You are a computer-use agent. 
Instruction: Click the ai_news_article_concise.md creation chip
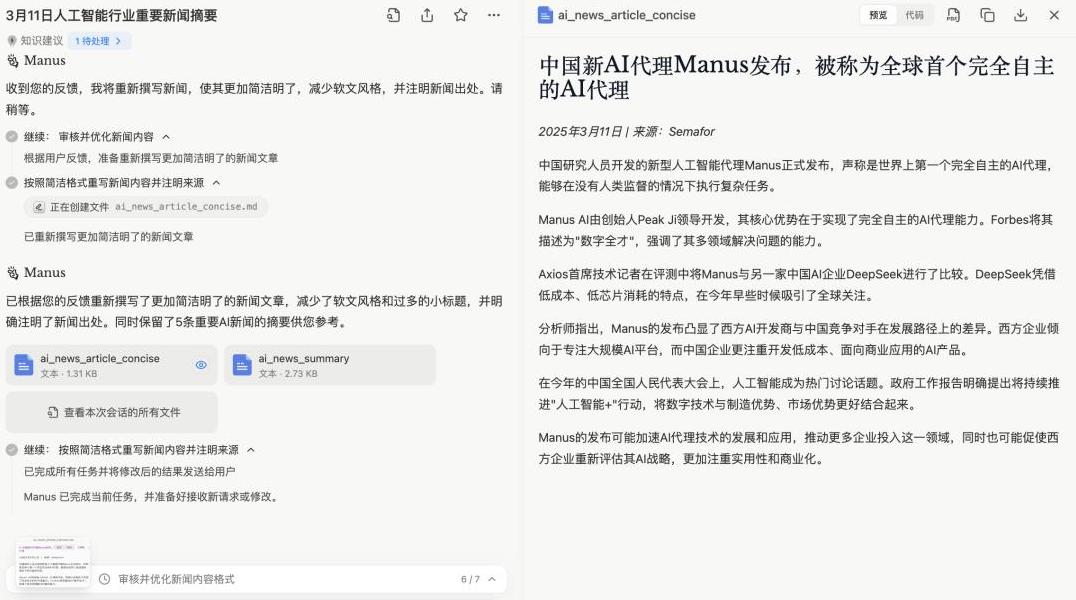(x=146, y=207)
